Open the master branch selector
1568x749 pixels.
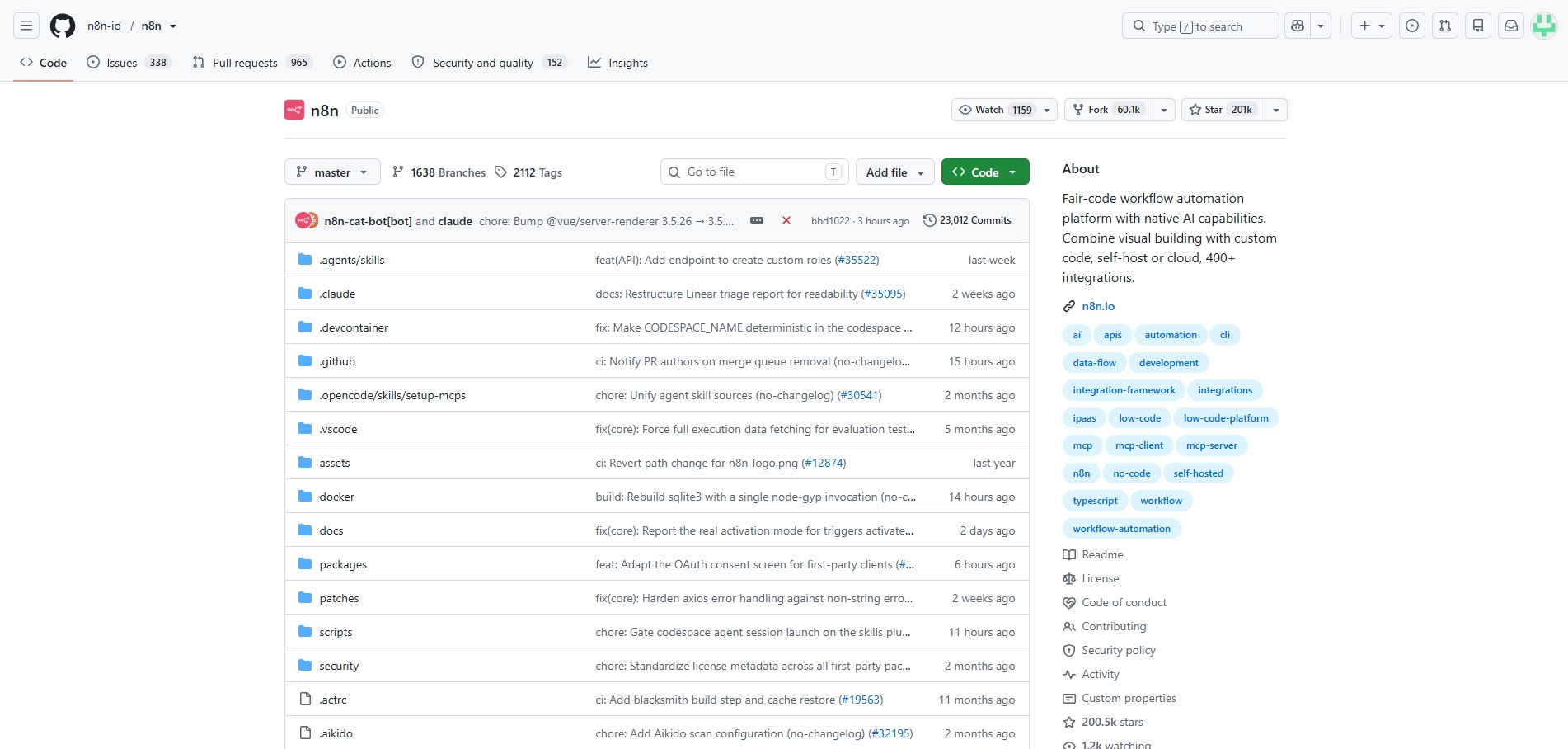[332, 172]
